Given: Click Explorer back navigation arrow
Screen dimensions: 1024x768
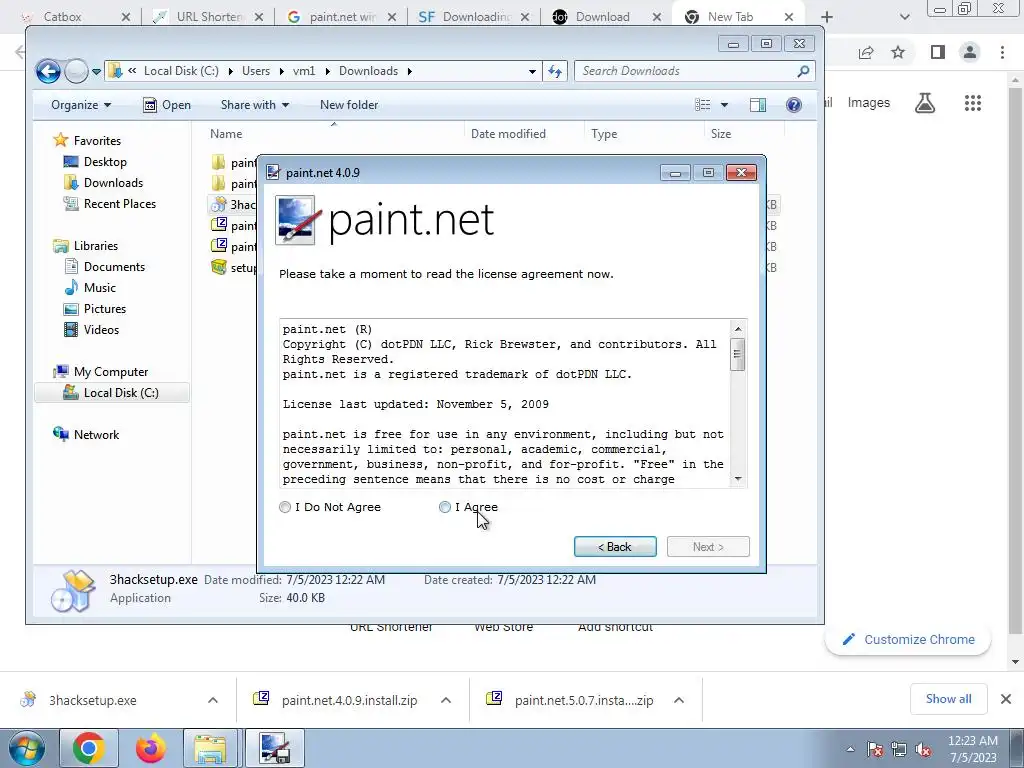Looking at the screenshot, I should coord(48,71).
